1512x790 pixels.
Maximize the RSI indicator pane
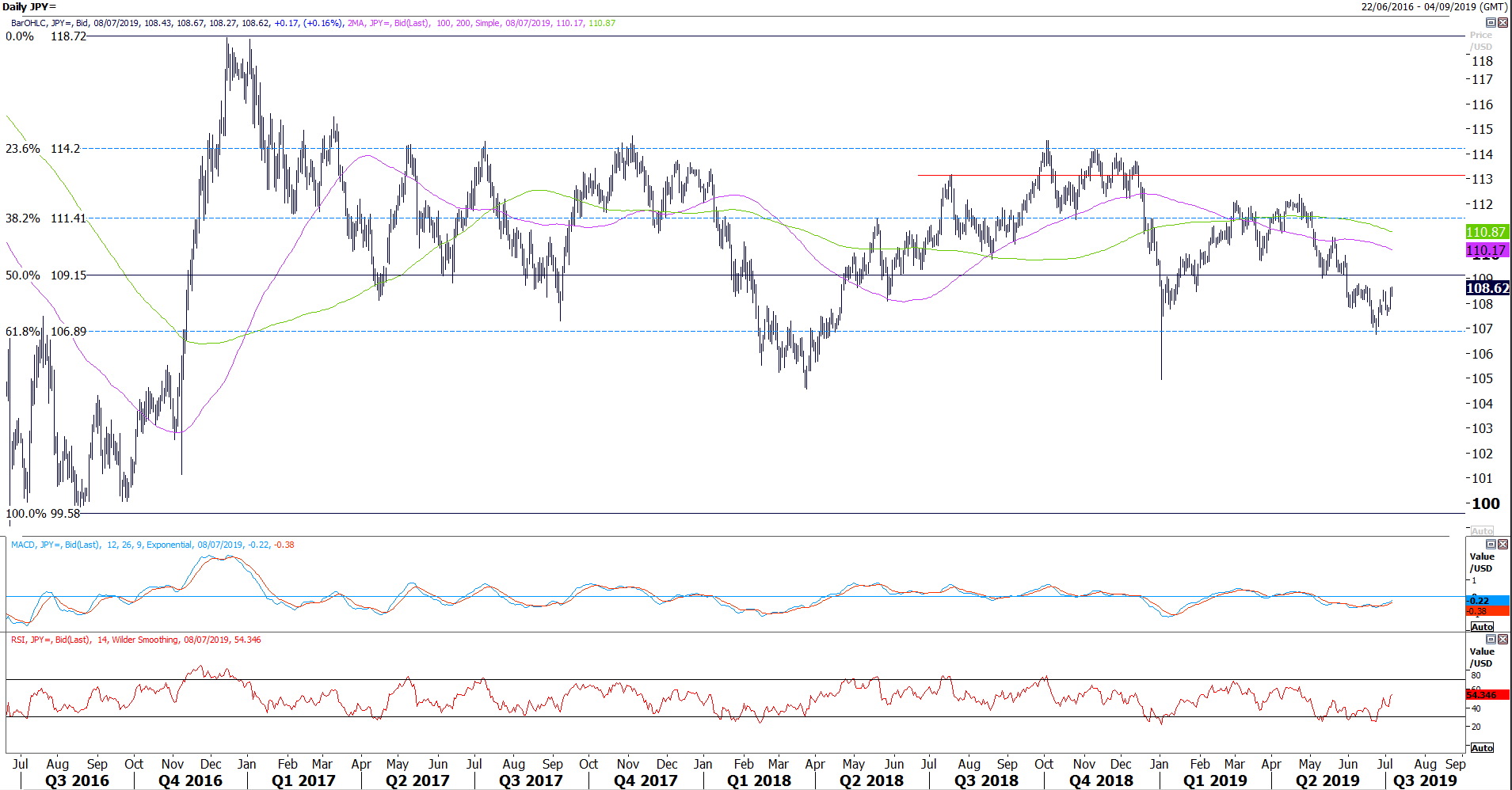(1491, 640)
